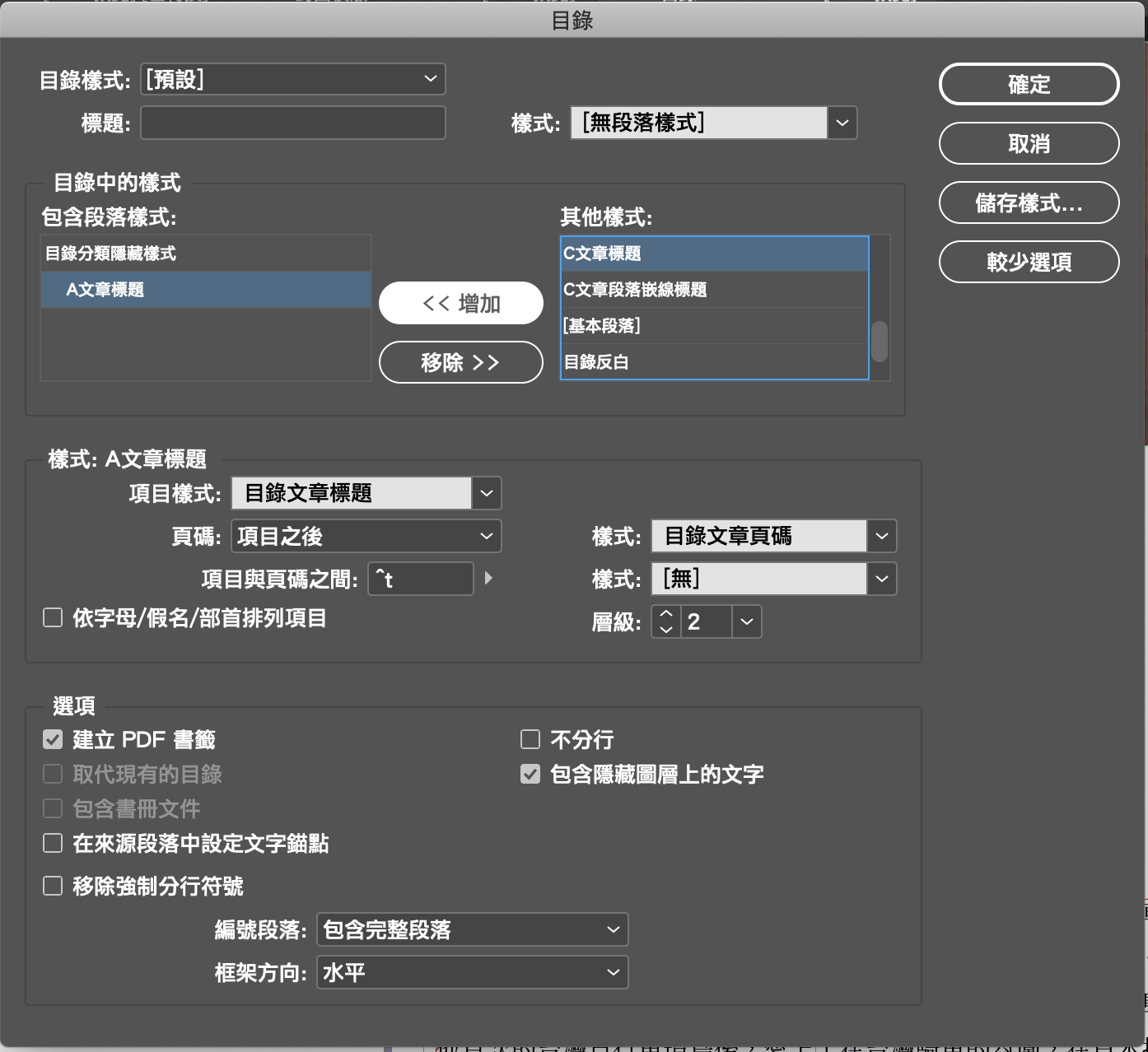Screen dimensions: 1148x1052
Task: Click the << 增加 button
Action: click(x=460, y=304)
